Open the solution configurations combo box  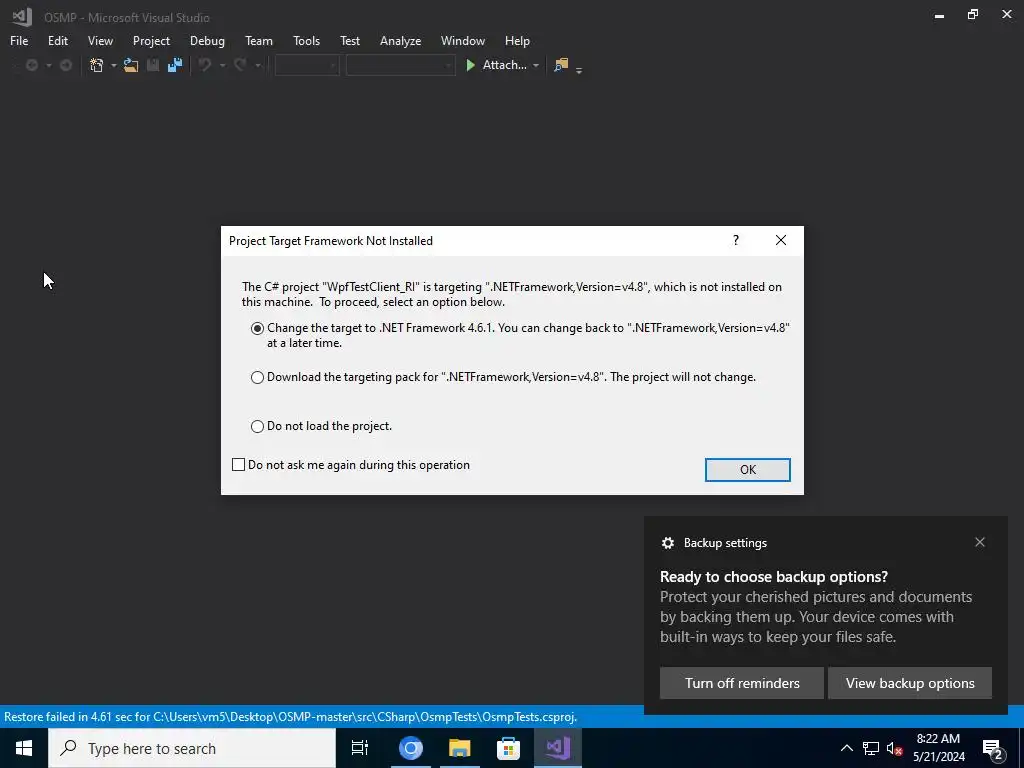click(307, 65)
